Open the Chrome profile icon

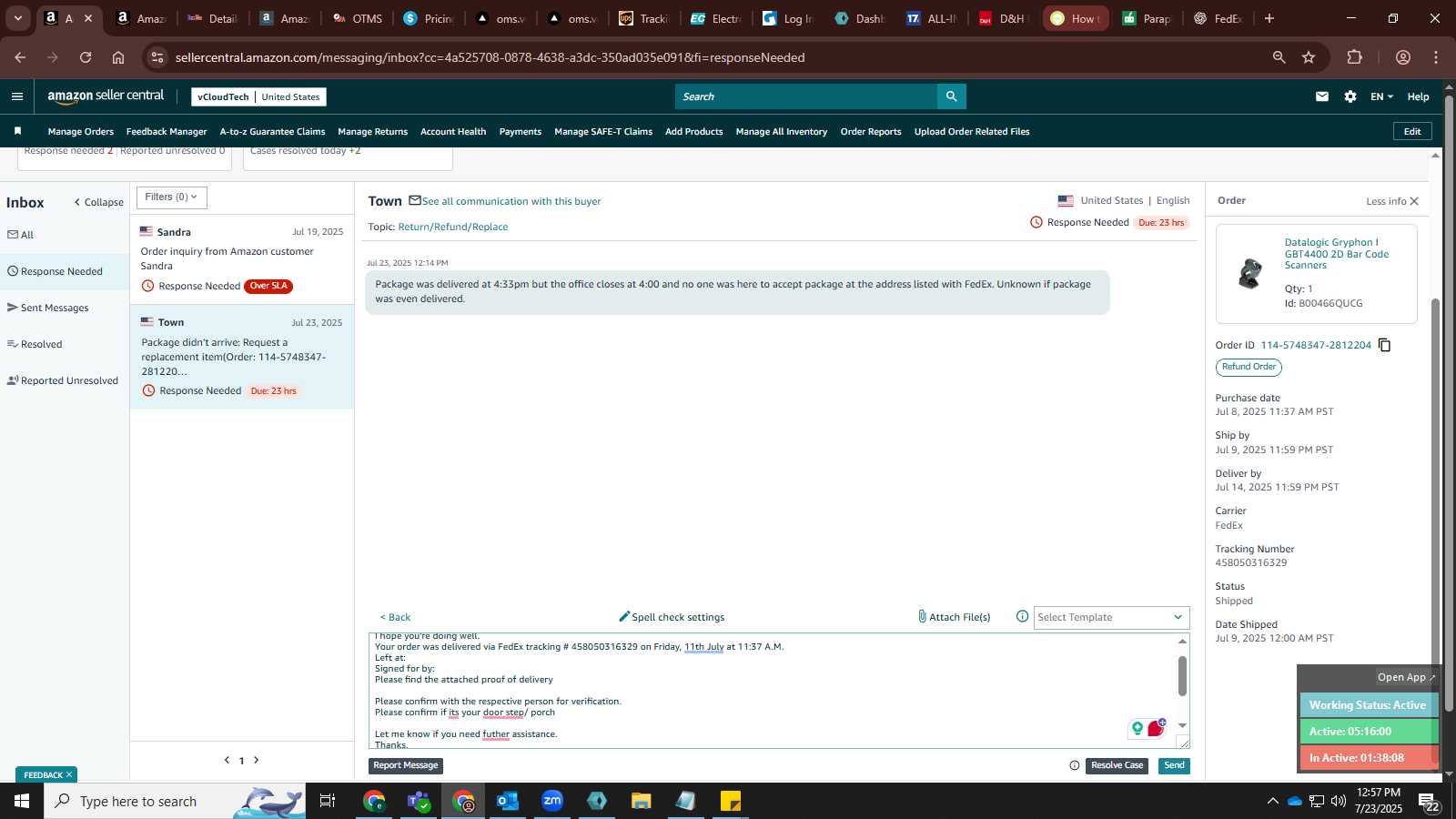point(1403,57)
